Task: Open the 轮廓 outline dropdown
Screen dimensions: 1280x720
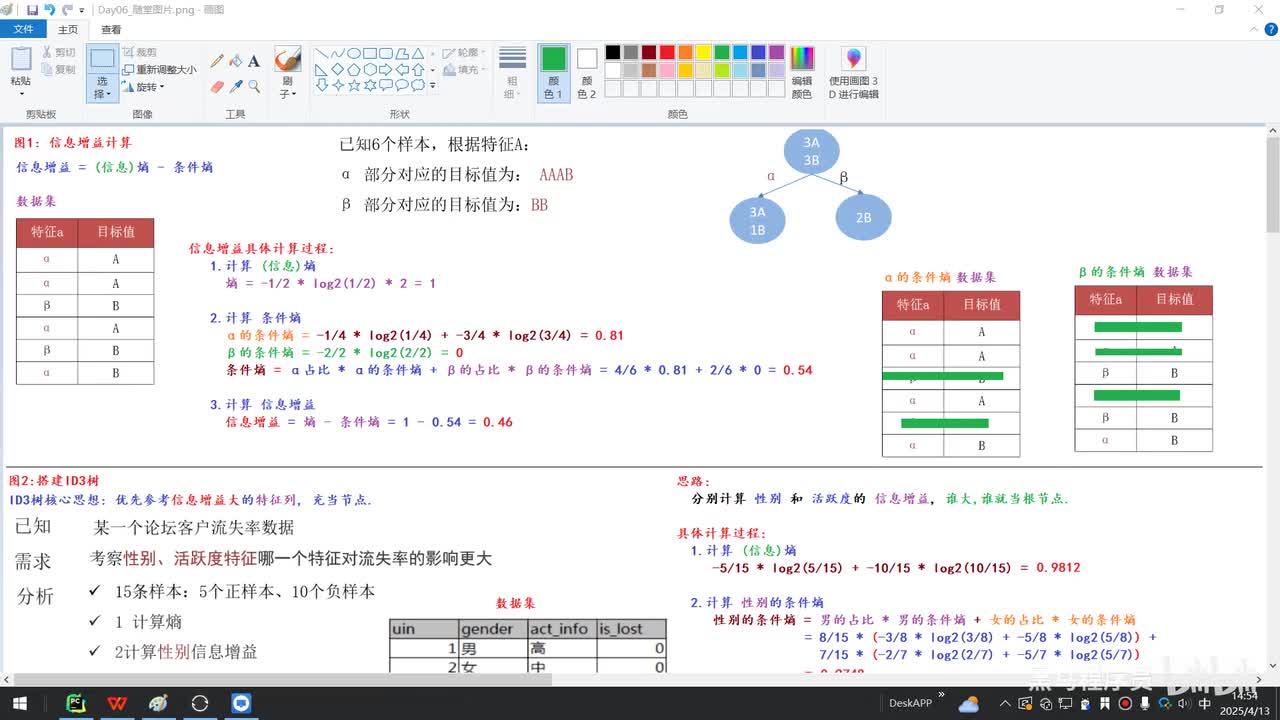Action: coord(463,53)
